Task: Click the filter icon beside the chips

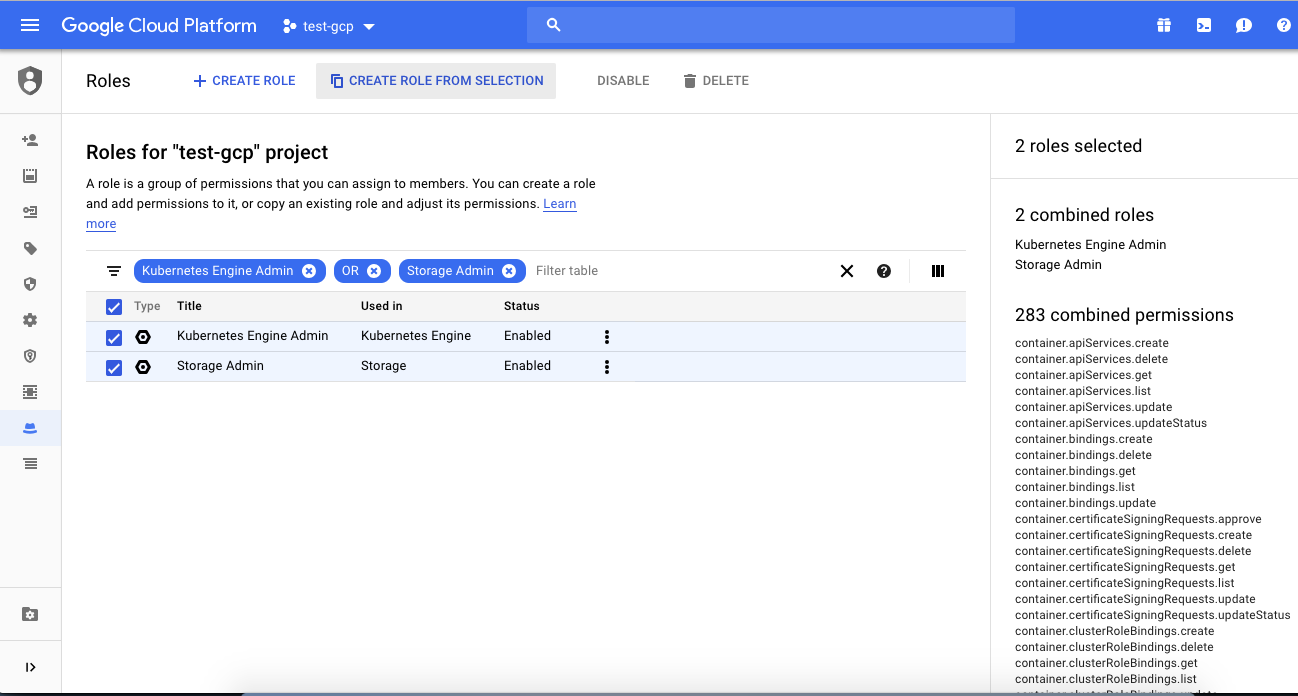Action: coord(114,271)
